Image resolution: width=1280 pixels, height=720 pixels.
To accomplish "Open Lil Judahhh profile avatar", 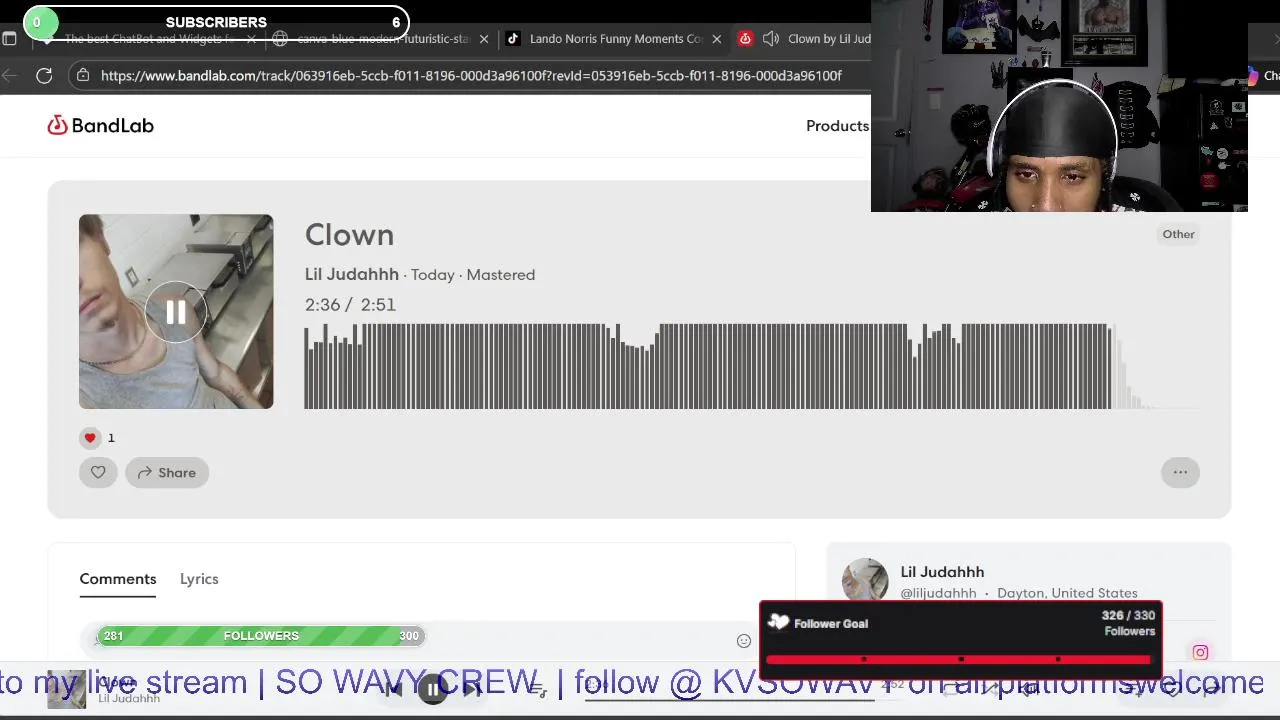I will pos(865,580).
